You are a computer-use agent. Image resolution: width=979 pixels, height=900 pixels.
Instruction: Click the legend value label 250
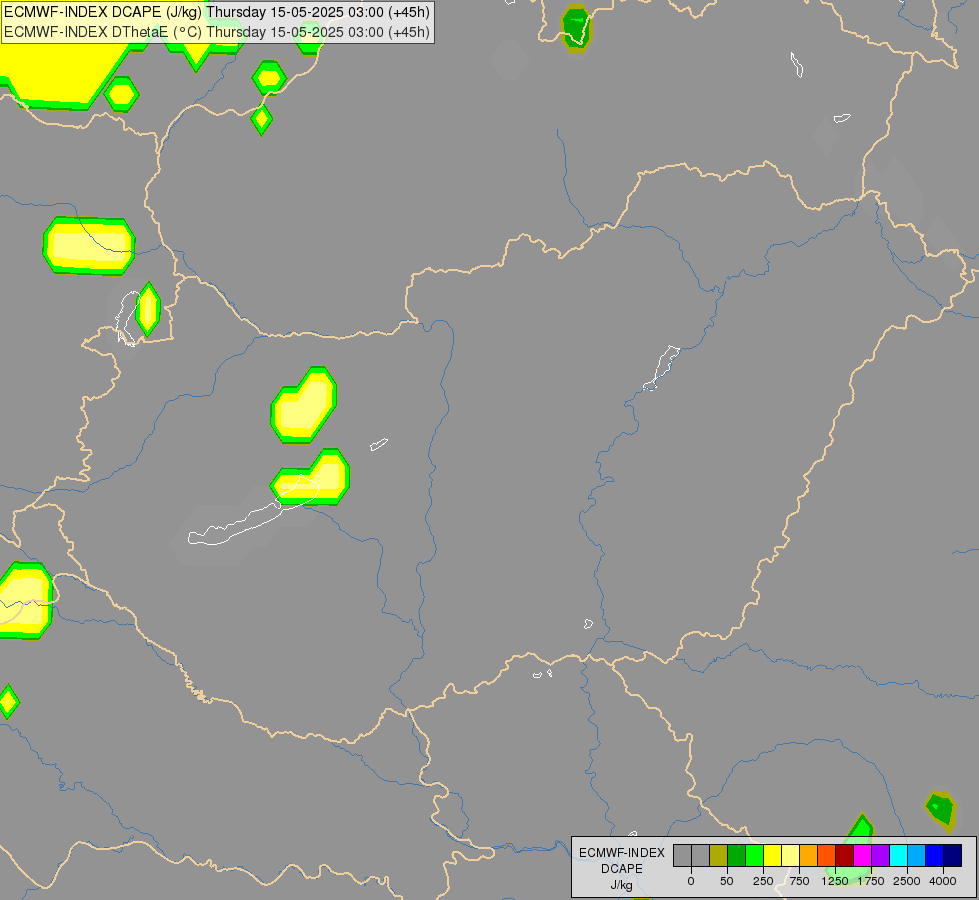coord(763,881)
